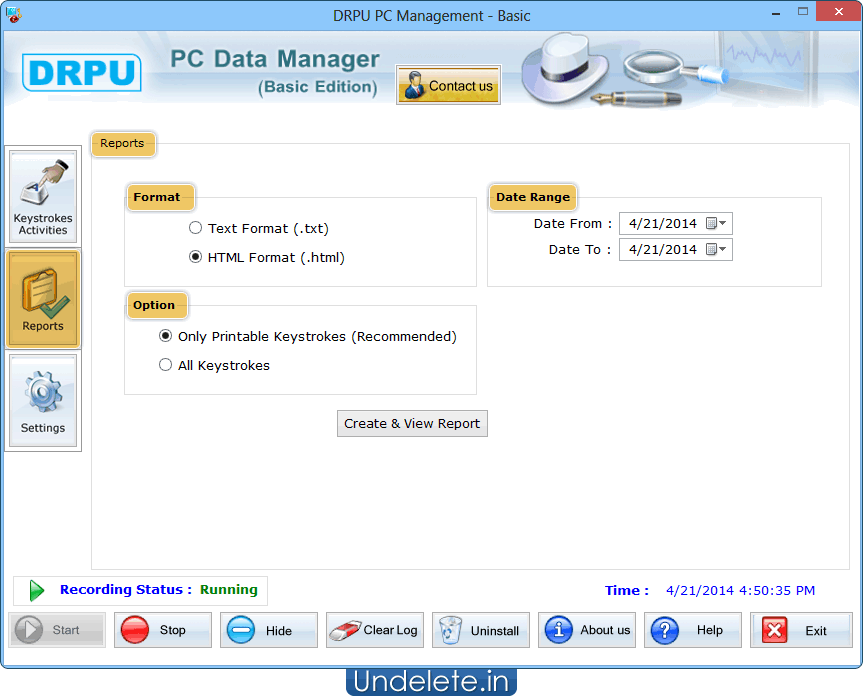Click the 'Date To :' label
This screenshot has height=696, width=863.
[580, 249]
